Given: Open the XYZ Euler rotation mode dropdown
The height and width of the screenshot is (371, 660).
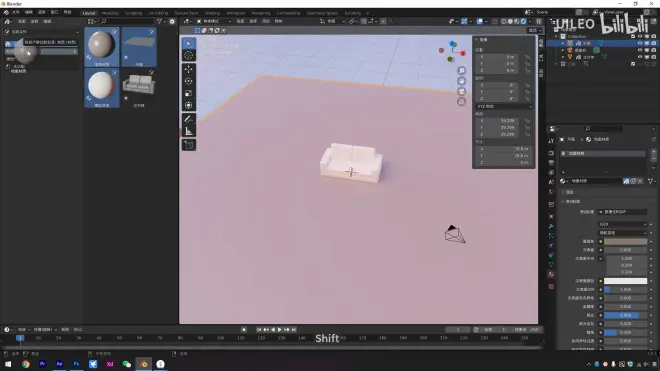Looking at the screenshot, I should (504, 107).
